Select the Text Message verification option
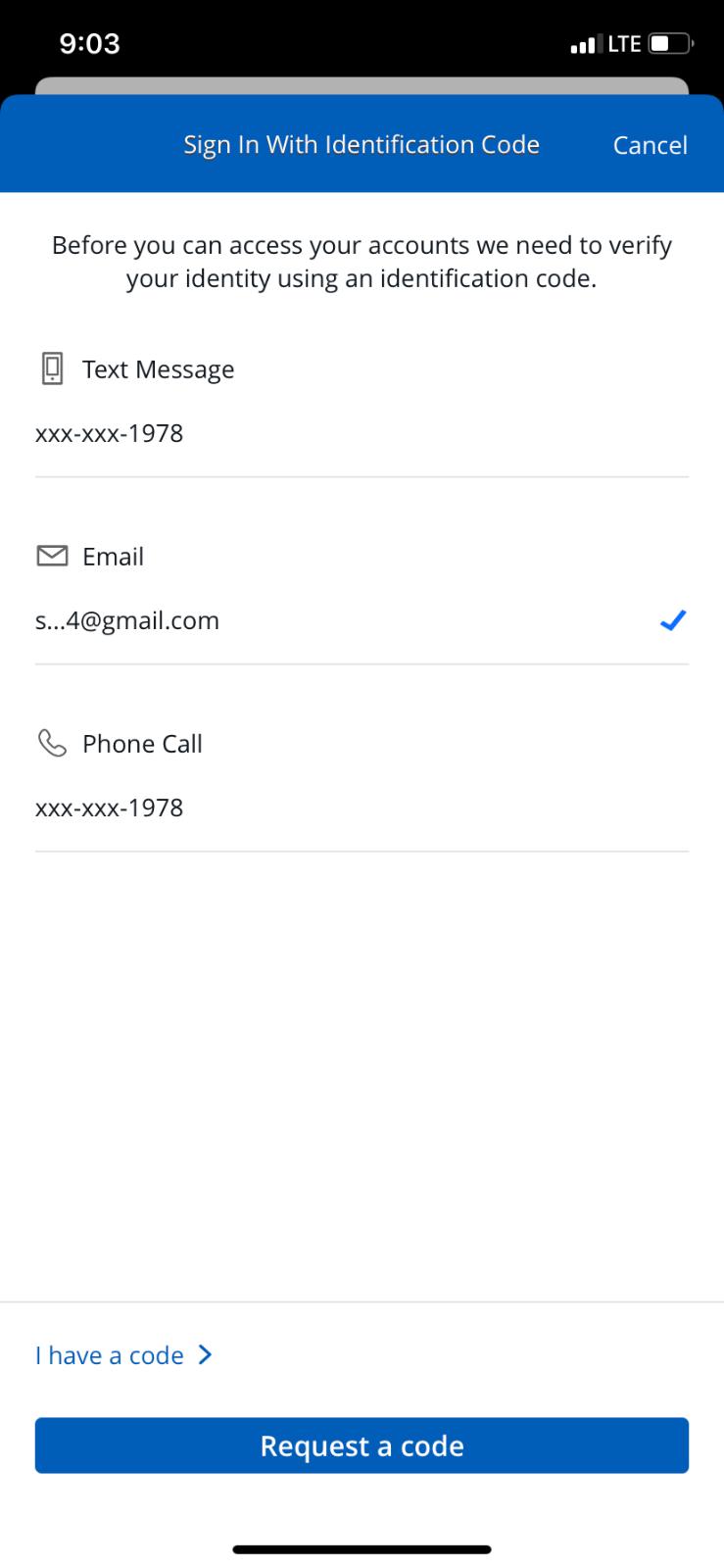724x1568 pixels. 158,369
